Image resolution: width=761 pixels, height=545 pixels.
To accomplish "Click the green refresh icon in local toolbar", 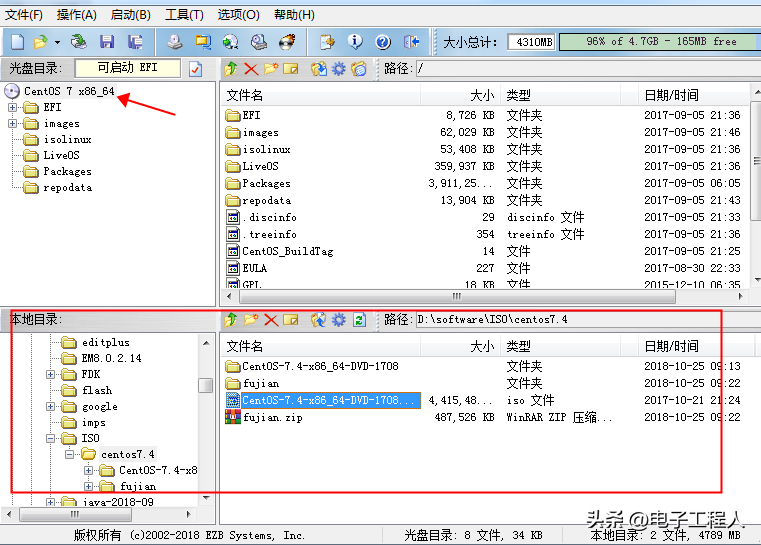I will pos(359,320).
